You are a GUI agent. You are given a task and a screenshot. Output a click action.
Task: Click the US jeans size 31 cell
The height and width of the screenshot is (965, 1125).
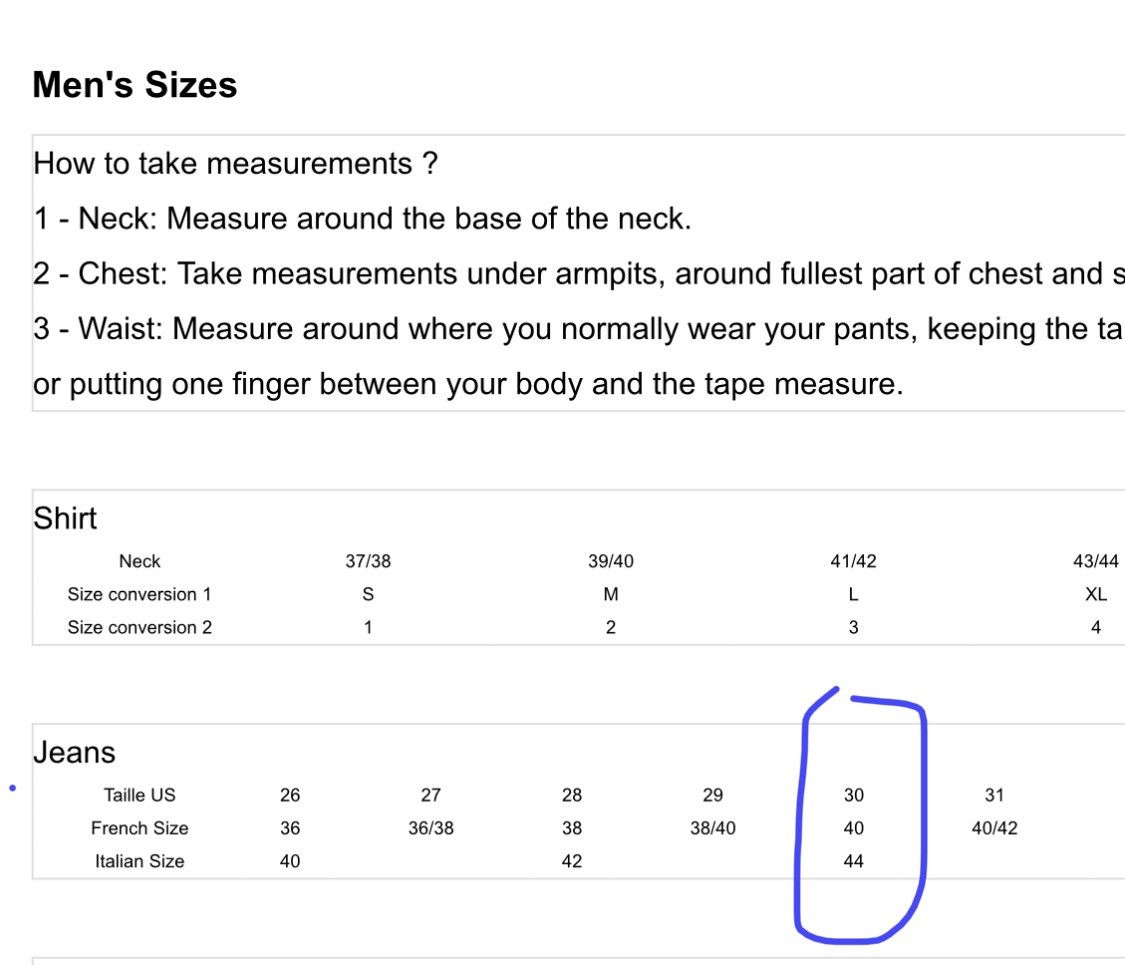point(994,795)
